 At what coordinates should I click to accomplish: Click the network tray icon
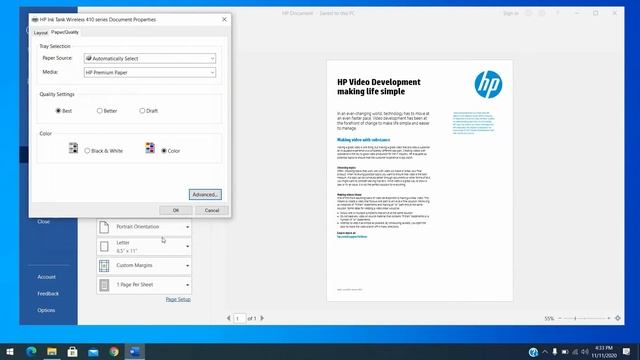575,352
